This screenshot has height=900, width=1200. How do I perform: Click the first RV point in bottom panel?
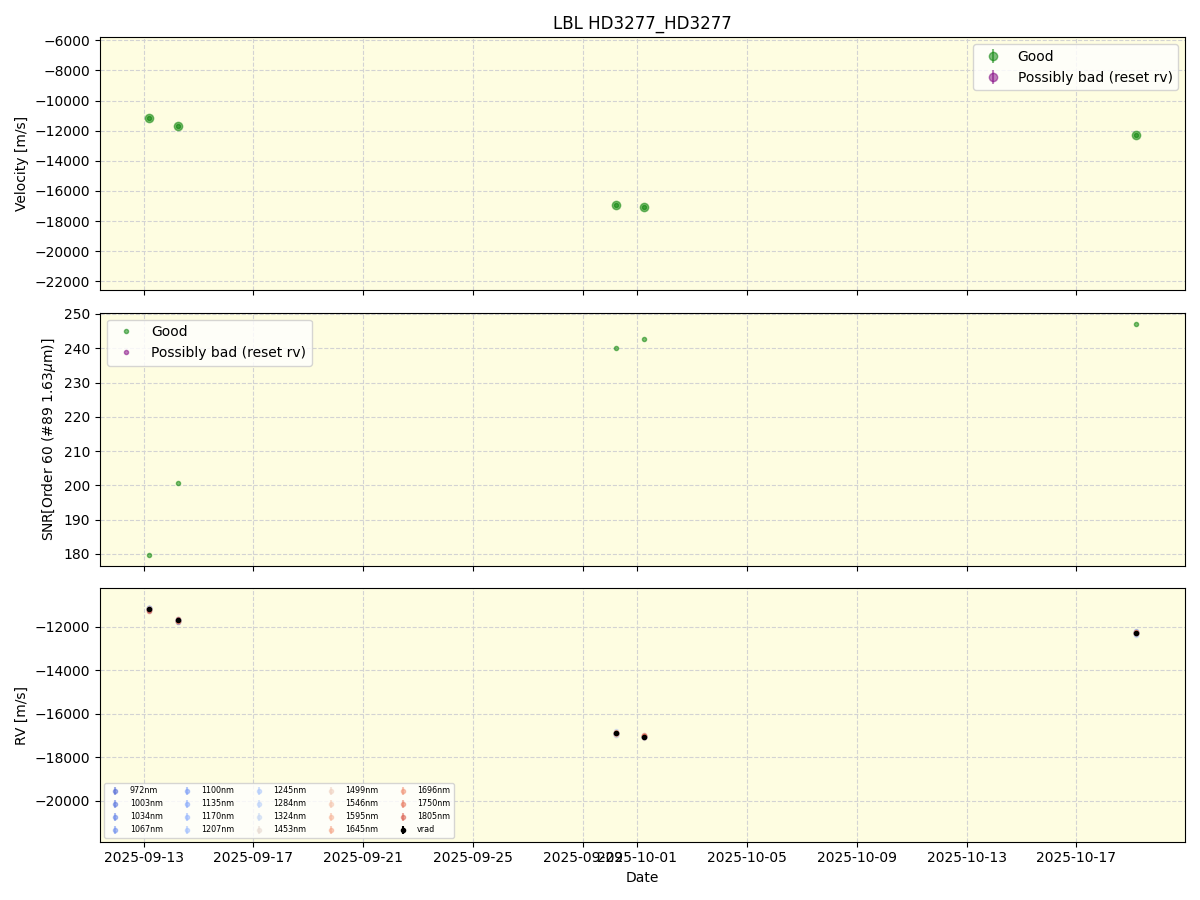coord(149,609)
